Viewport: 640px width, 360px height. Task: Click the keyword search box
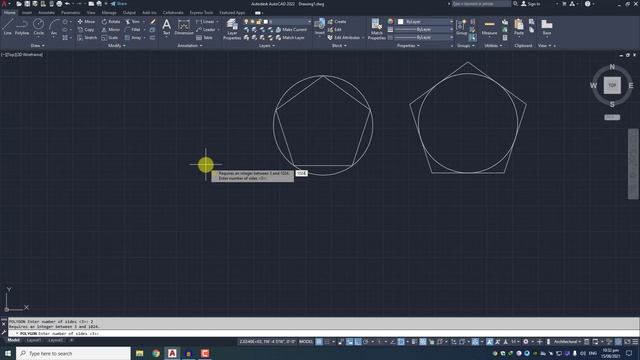coord(480,4)
